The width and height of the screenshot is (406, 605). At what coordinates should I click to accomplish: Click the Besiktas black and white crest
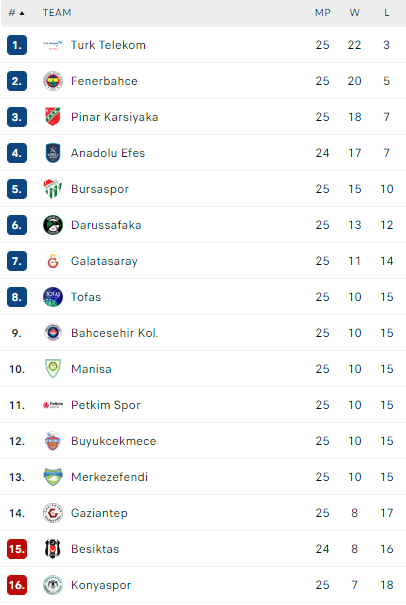[x=52, y=549]
